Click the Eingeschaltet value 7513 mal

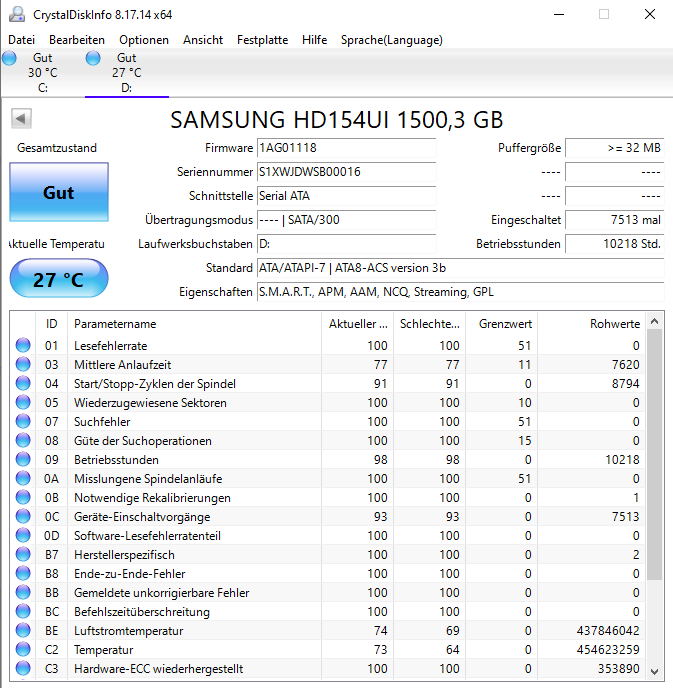(614, 220)
